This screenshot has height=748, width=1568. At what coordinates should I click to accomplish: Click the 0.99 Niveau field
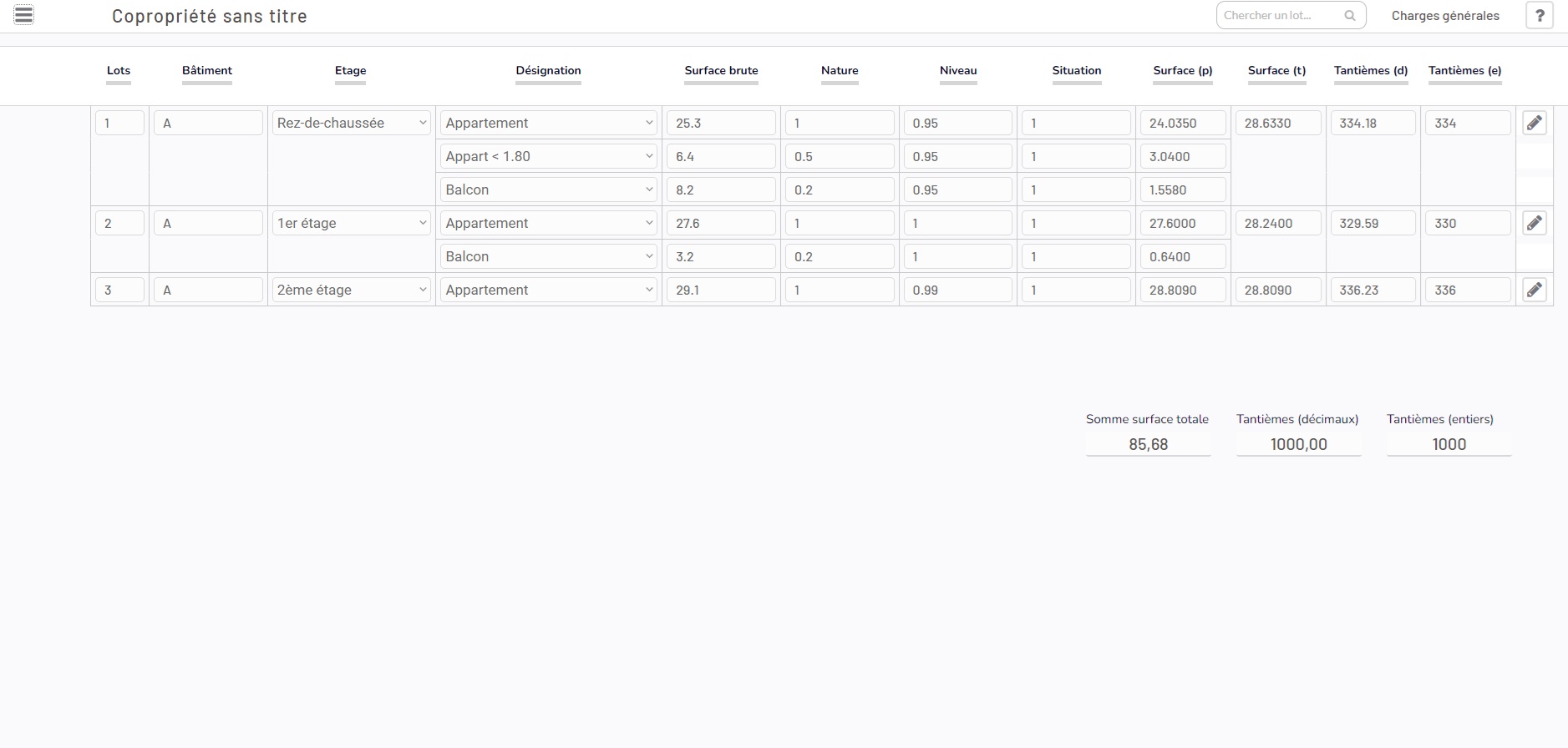point(957,291)
